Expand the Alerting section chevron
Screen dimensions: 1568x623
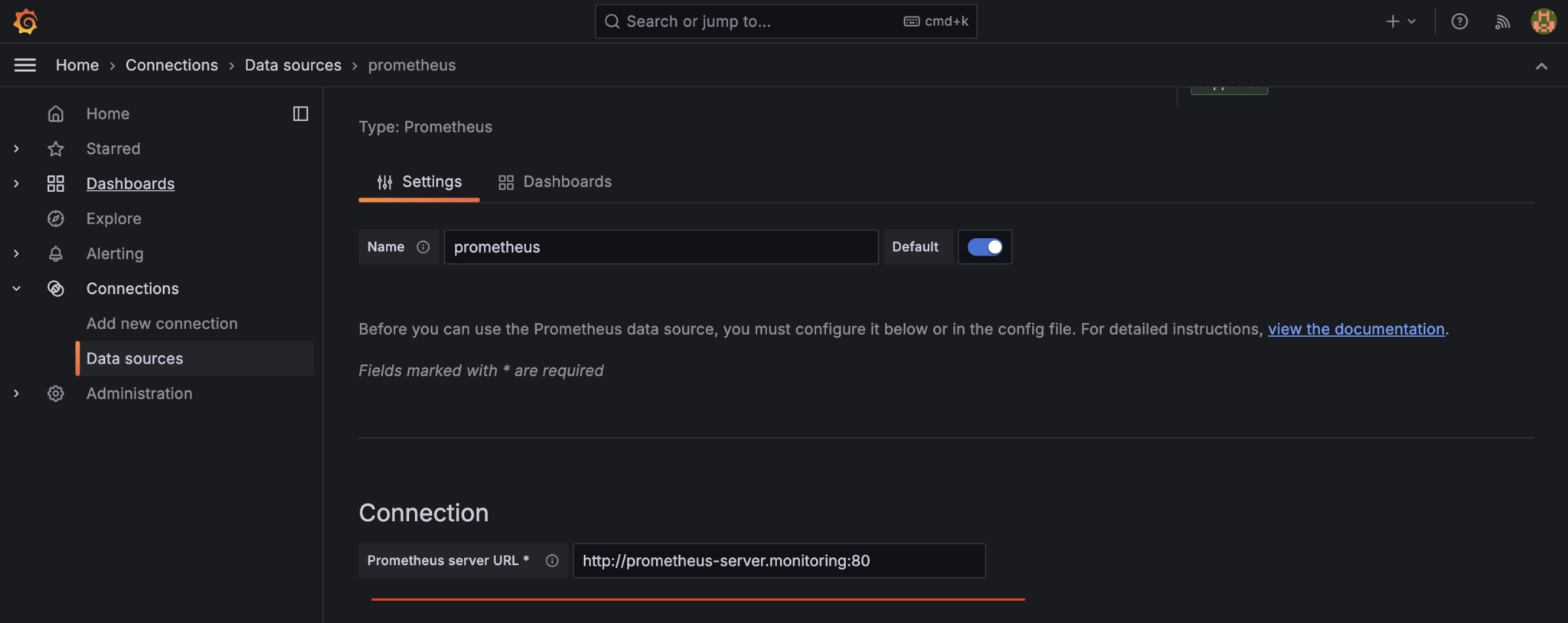(x=16, y=253)
